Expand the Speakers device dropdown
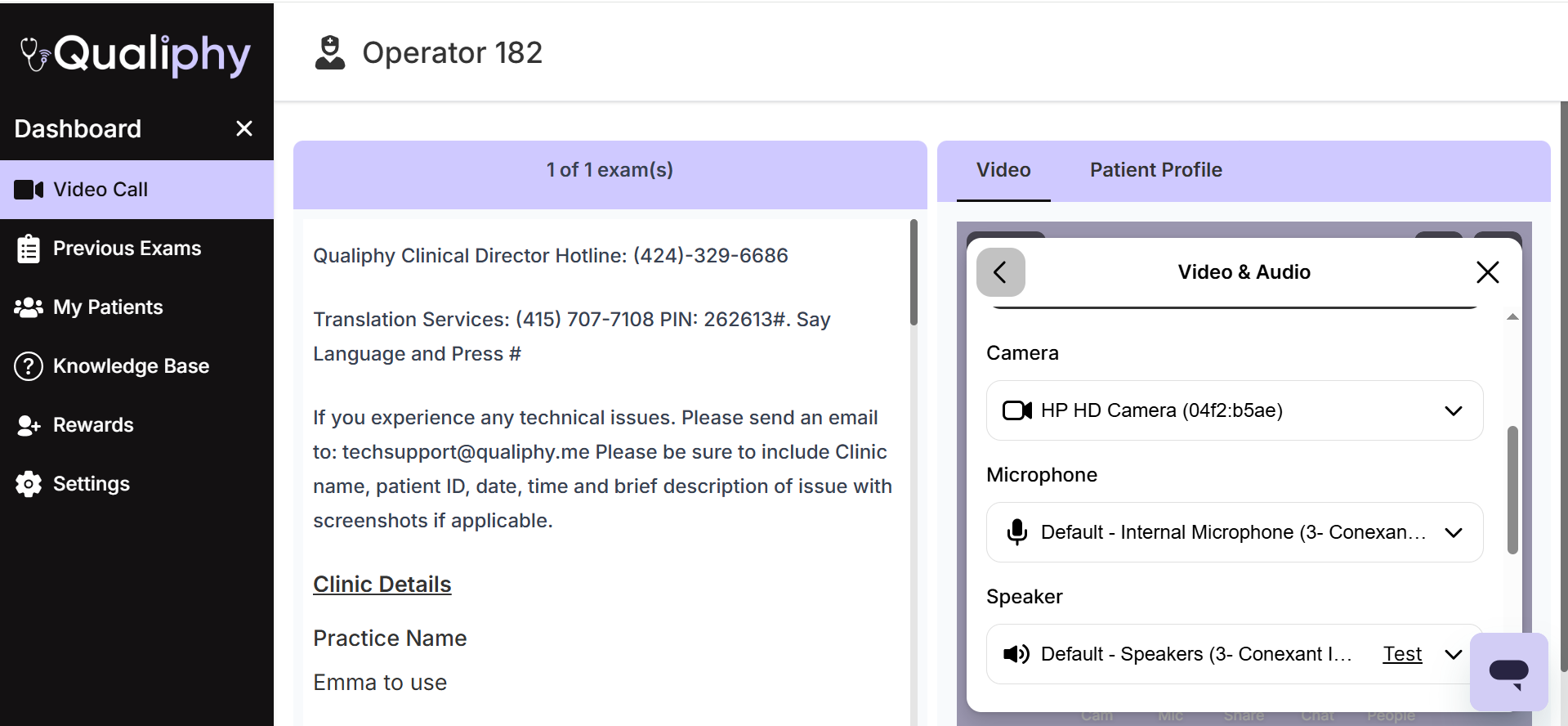The width and height of the screenshot is (1568, 726). pyautogui.click(x=1453, y=654)
